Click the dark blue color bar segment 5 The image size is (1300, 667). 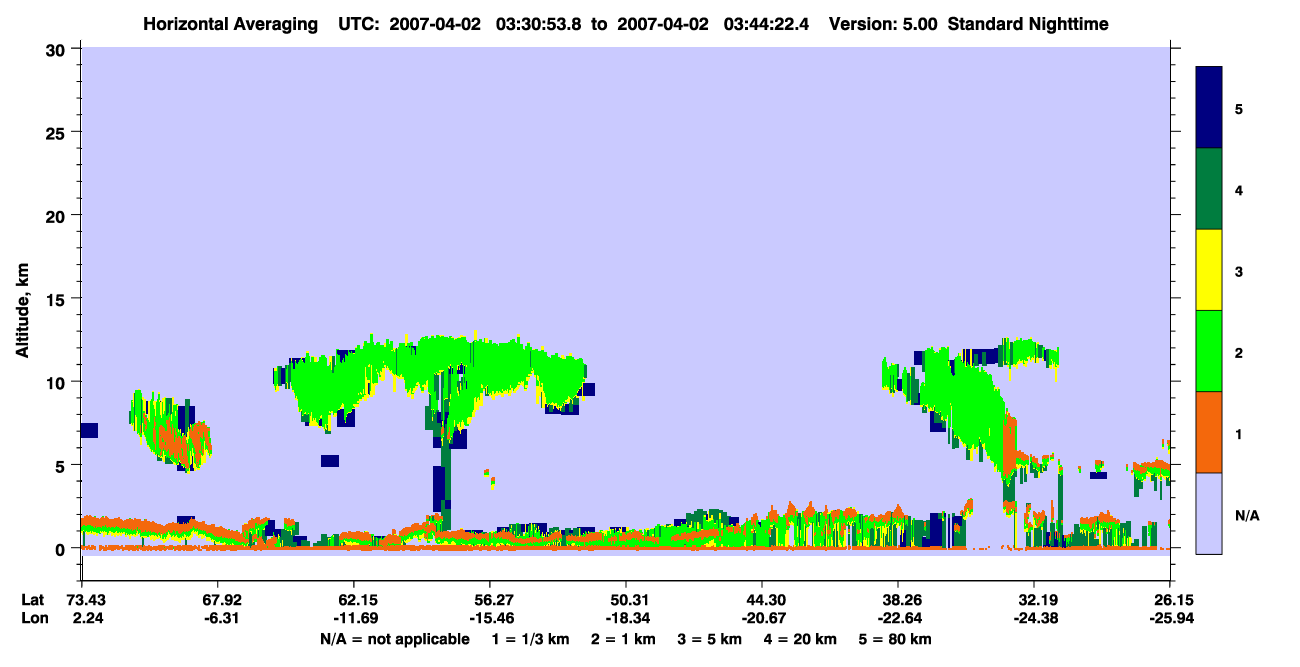click(1209, 108)
